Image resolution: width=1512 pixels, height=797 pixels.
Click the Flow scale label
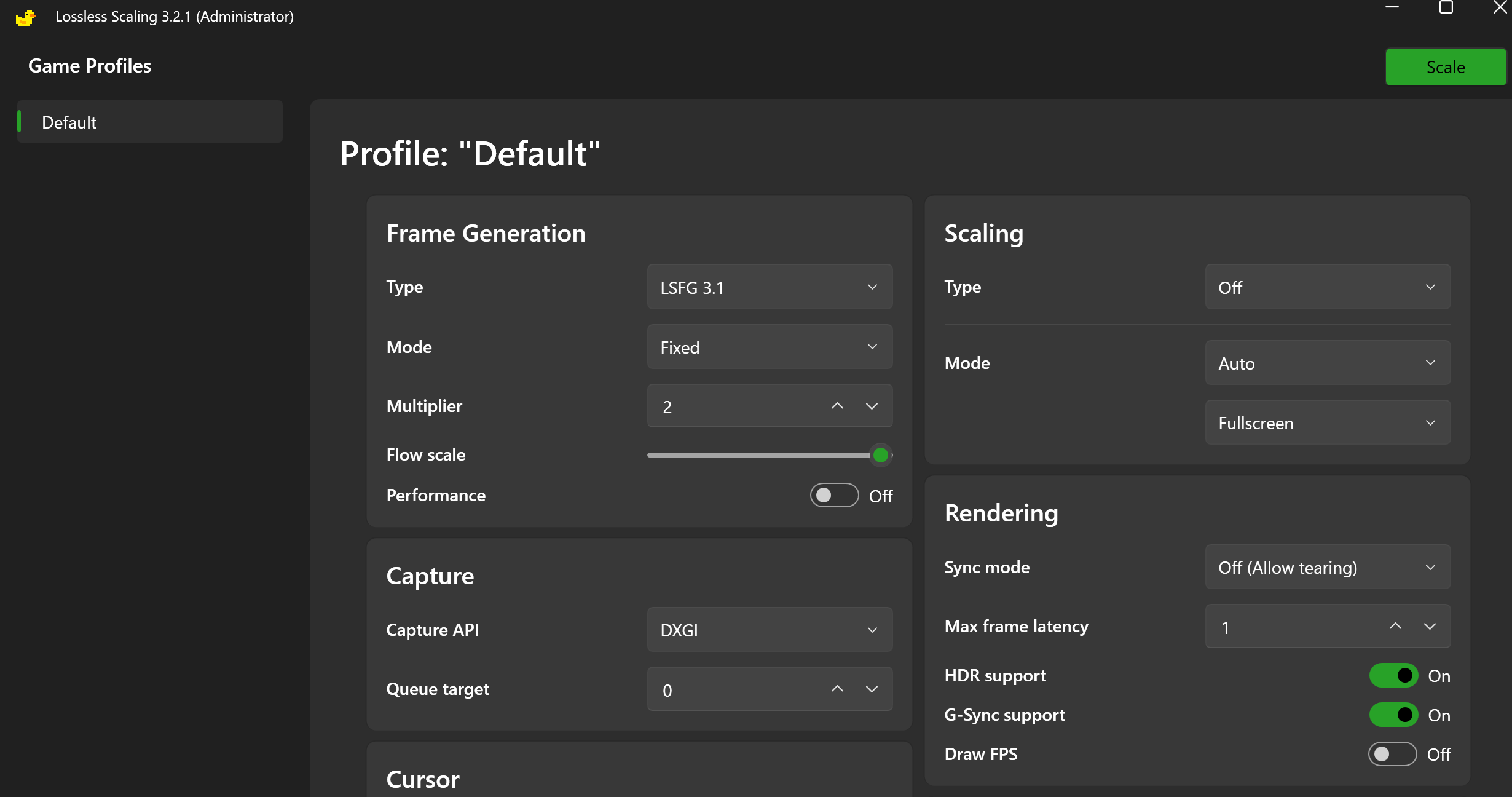tap(426, 454)
